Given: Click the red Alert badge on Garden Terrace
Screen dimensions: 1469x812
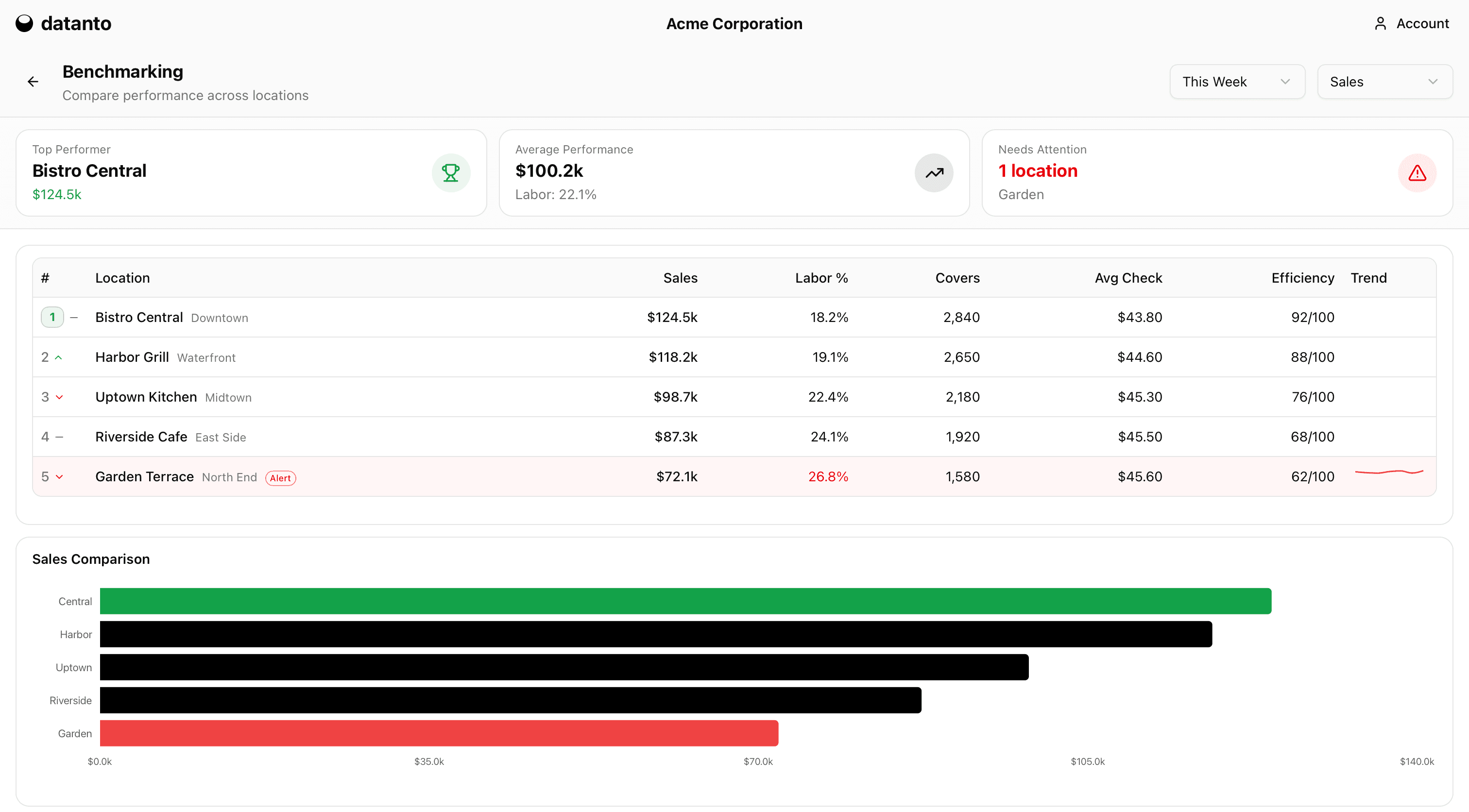Looking at the screenshot, I should coord(280,478).
